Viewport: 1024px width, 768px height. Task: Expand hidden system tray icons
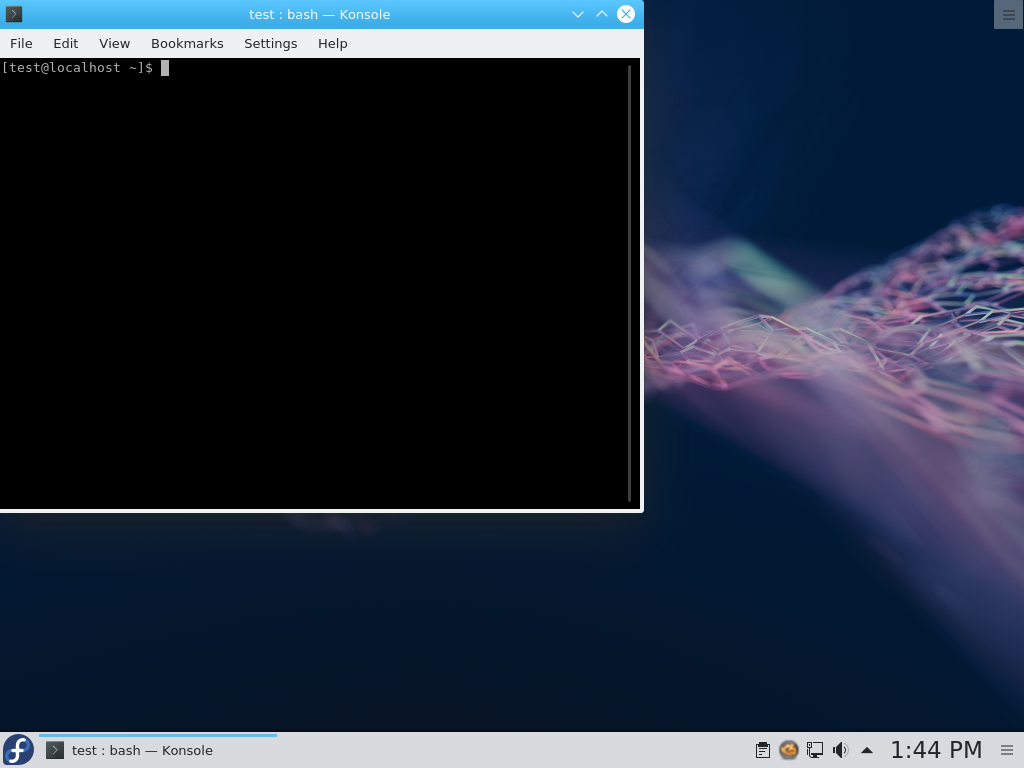coord(867,751)
